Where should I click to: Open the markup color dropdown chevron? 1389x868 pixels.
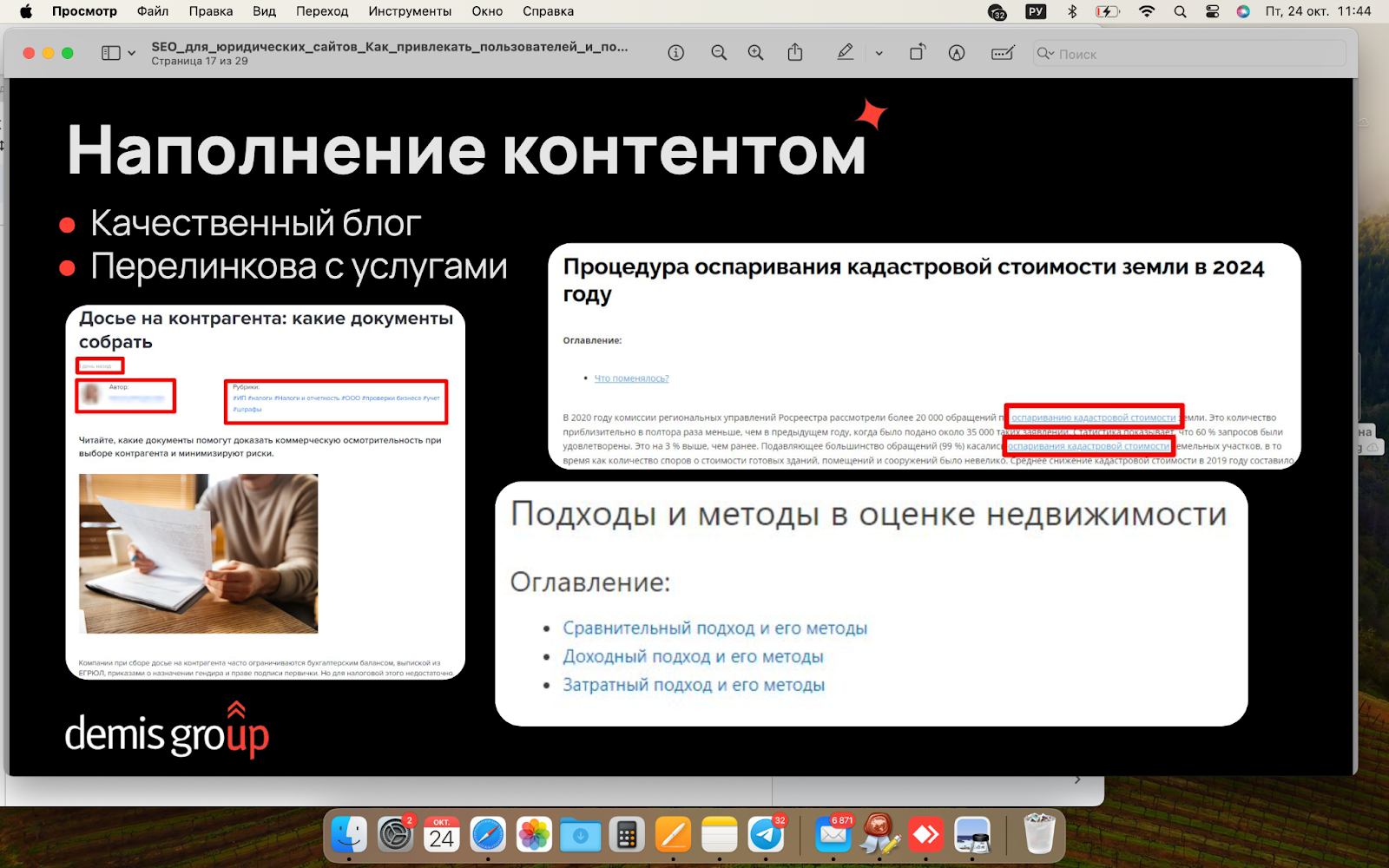pos(879,53)
